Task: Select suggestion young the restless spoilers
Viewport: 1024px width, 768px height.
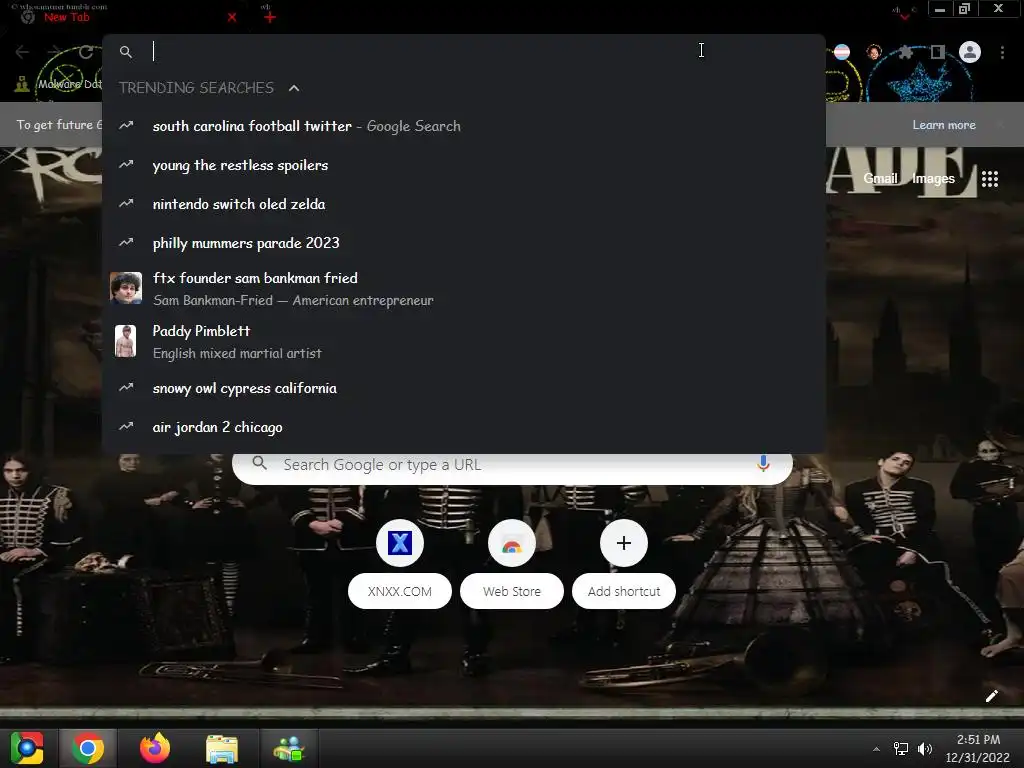Action: click(x=464, y=165)
